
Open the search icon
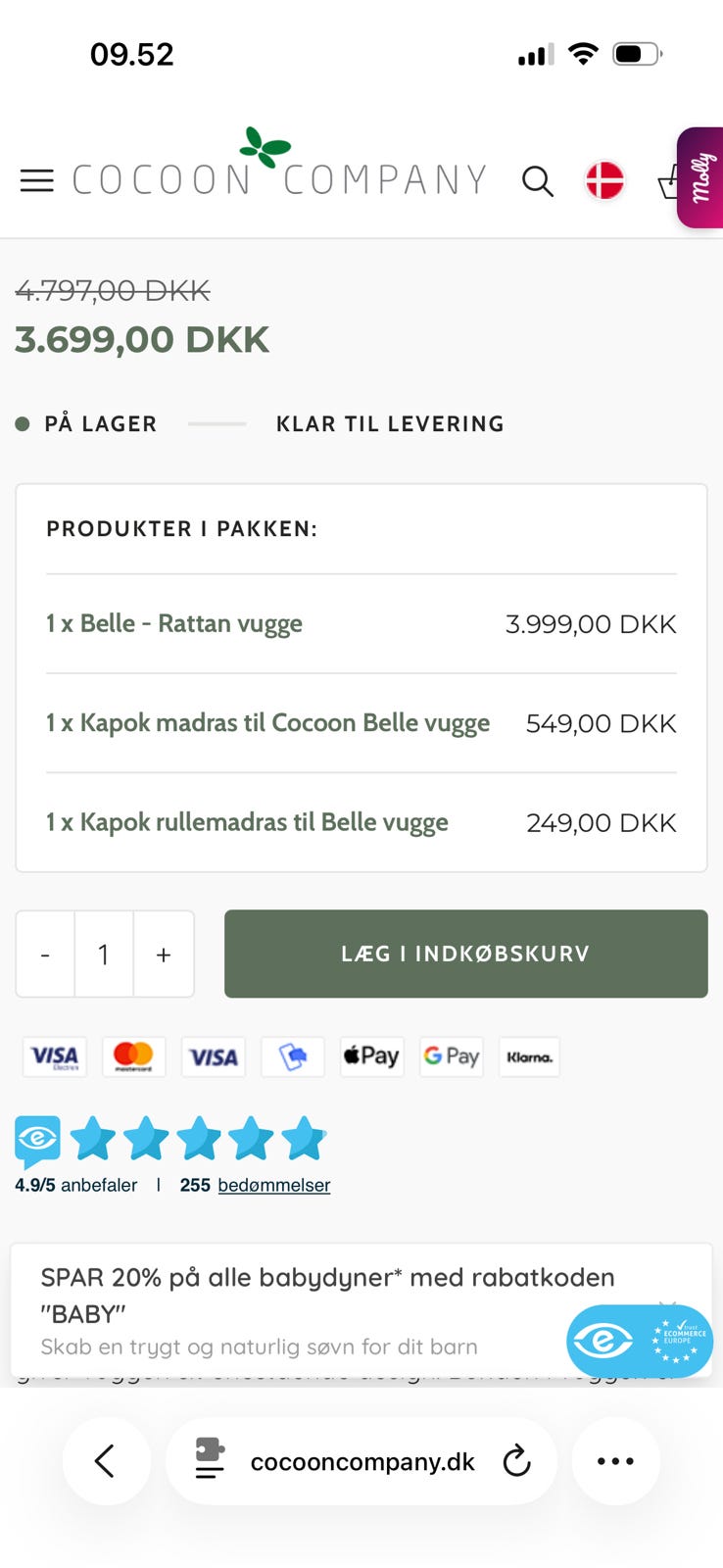click(538, 181)
